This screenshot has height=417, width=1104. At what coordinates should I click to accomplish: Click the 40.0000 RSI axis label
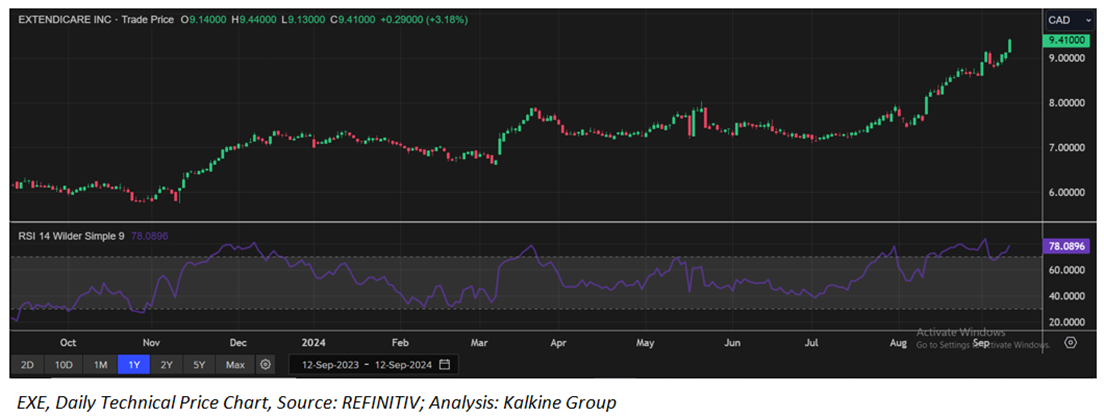(x=1065, y=297)
